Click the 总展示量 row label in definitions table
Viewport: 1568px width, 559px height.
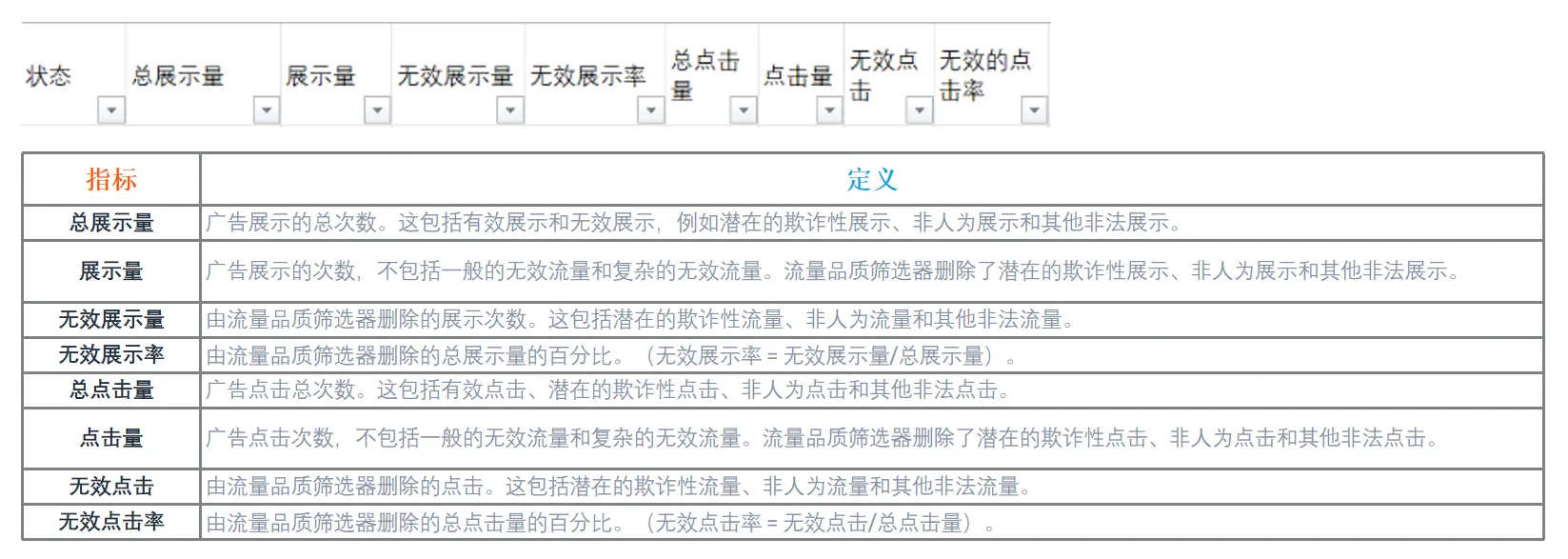tap(111, 223)
